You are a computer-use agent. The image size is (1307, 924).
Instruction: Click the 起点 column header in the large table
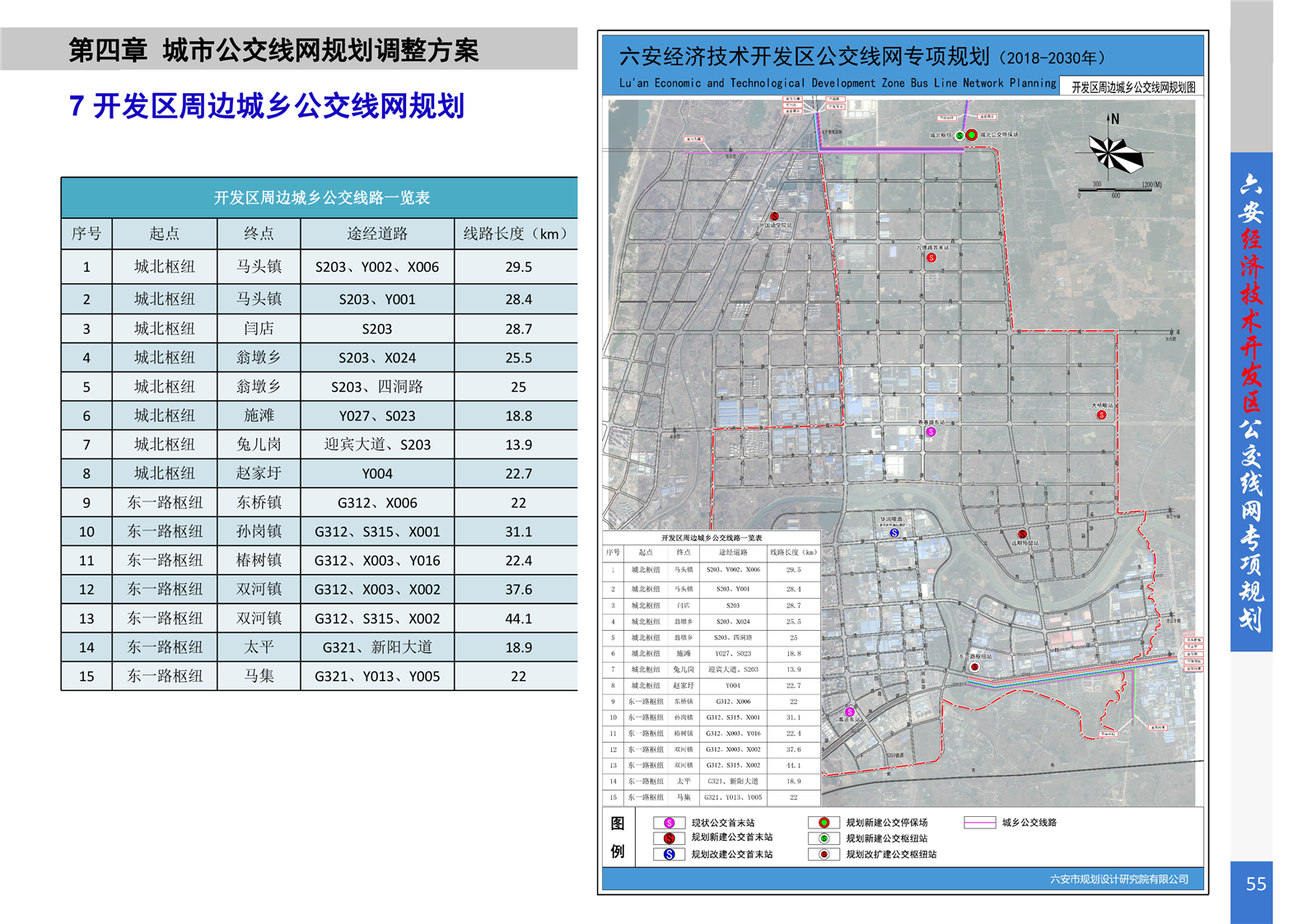[164, 234]
